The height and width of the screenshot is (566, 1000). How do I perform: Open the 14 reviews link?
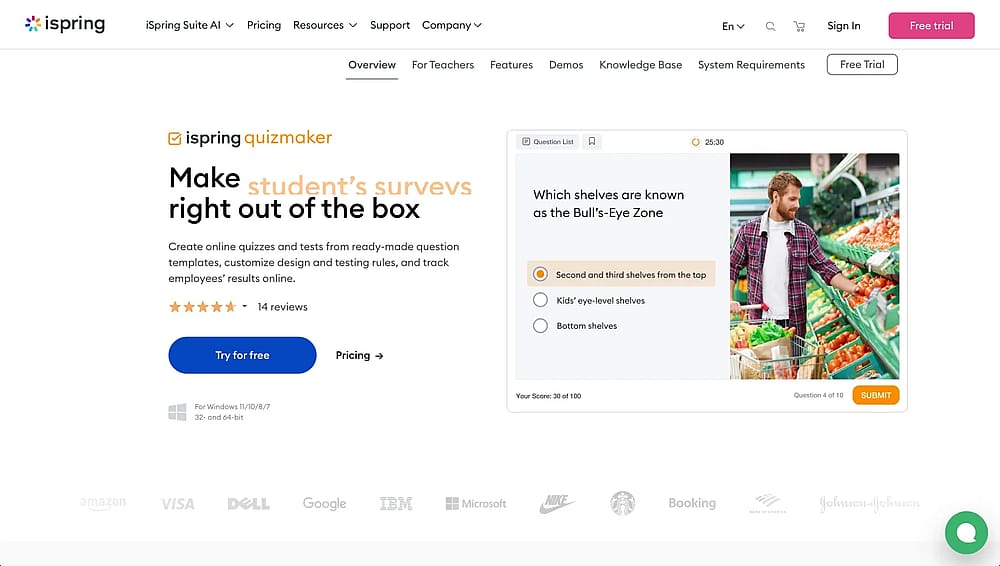pos(283,307)
